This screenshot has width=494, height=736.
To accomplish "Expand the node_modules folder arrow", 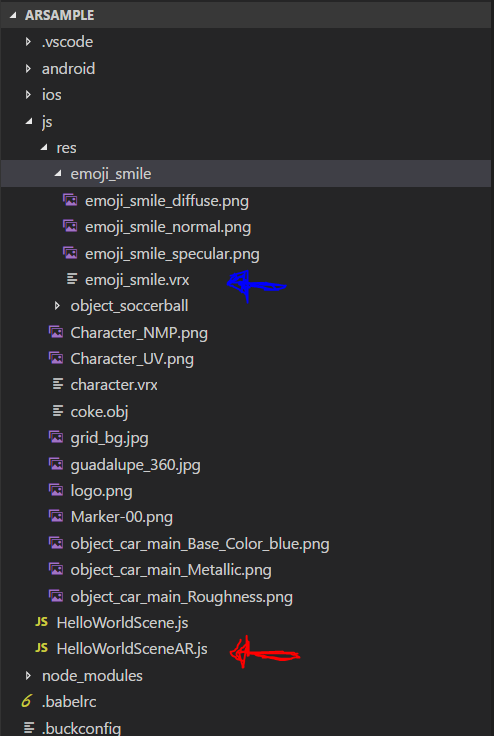I will 28,676.
